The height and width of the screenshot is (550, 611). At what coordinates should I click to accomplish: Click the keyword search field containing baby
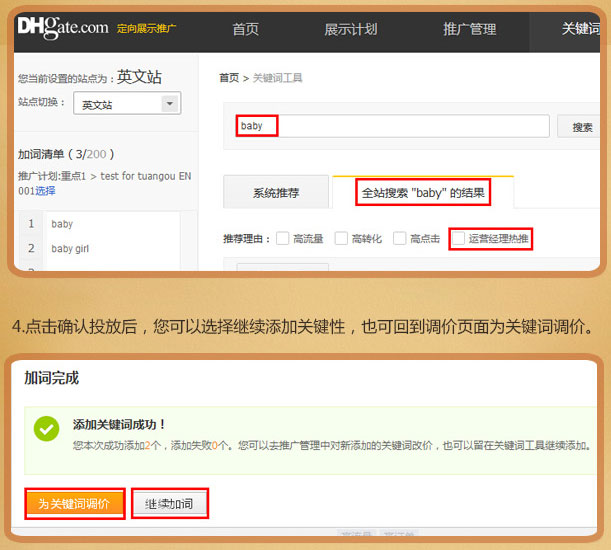pyautogui.click(x=390, y=126)
